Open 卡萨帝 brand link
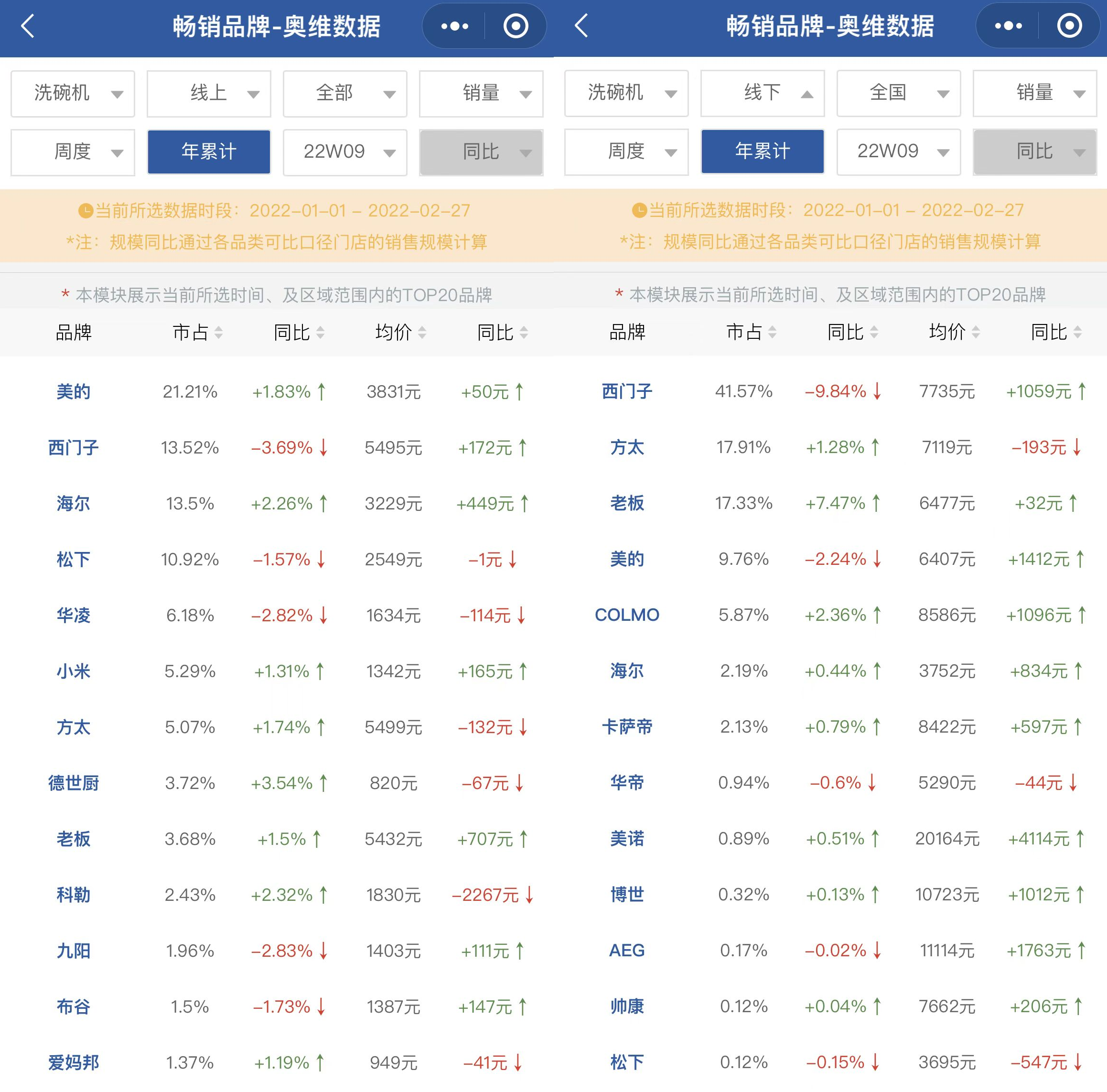 pyautogui.click(x=627, y=727)
